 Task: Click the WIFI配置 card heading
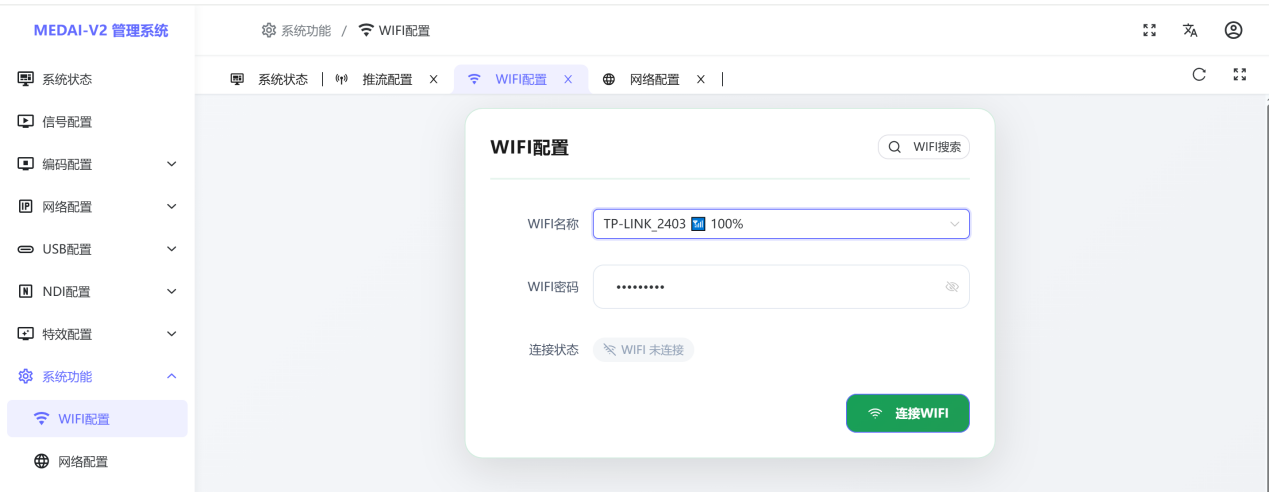[x=529, y=148]
